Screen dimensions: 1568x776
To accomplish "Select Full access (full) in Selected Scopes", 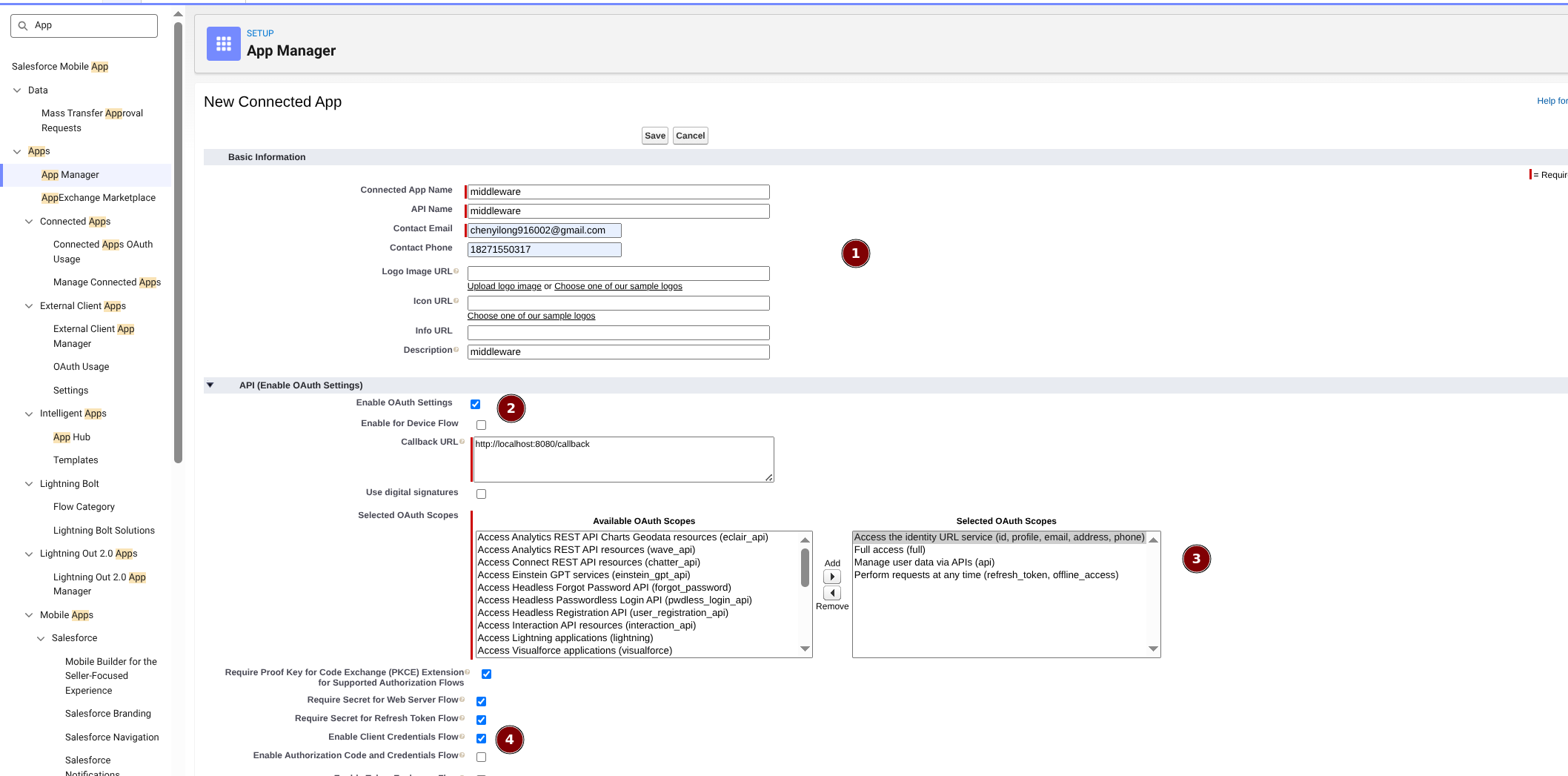I will (x=890, y=550).
